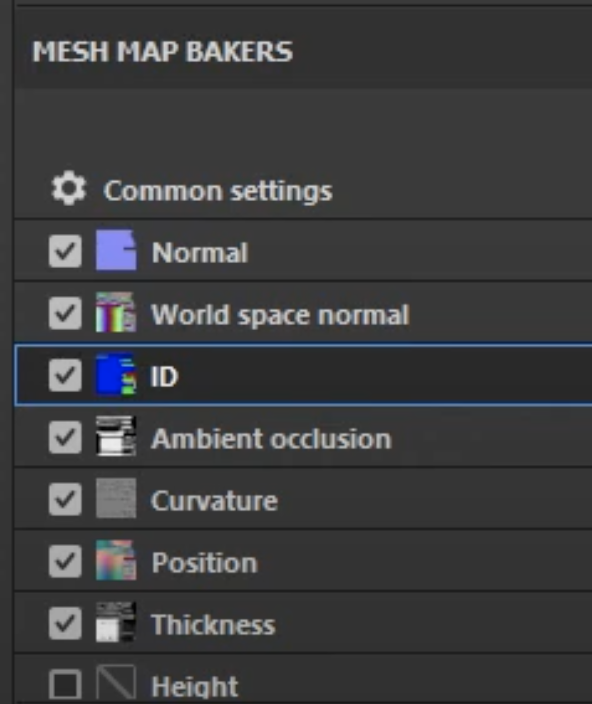Select the Thickness baker label
The image size is (592, 704).
tap(213, 625)
